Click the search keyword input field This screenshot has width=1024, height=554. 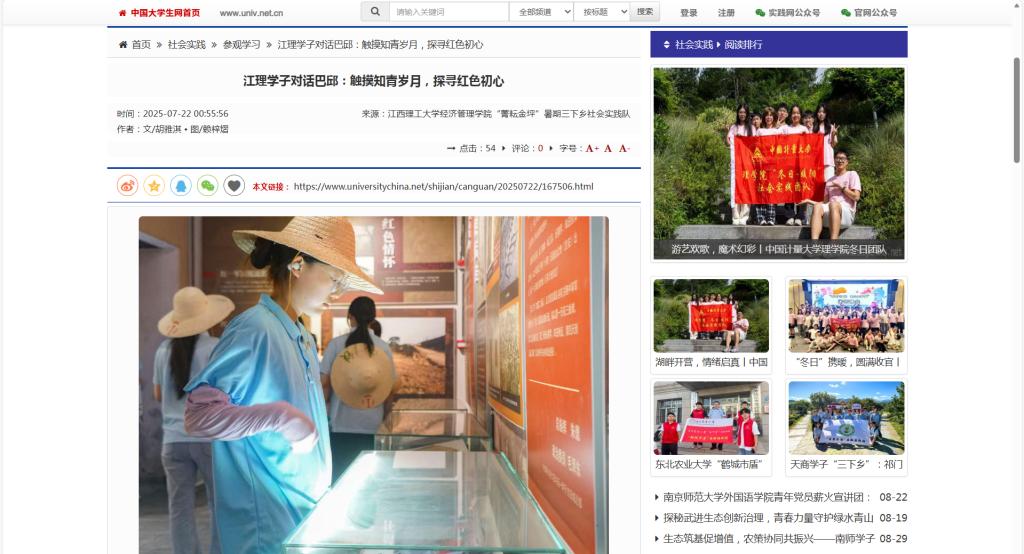click(x=448, y=12)
